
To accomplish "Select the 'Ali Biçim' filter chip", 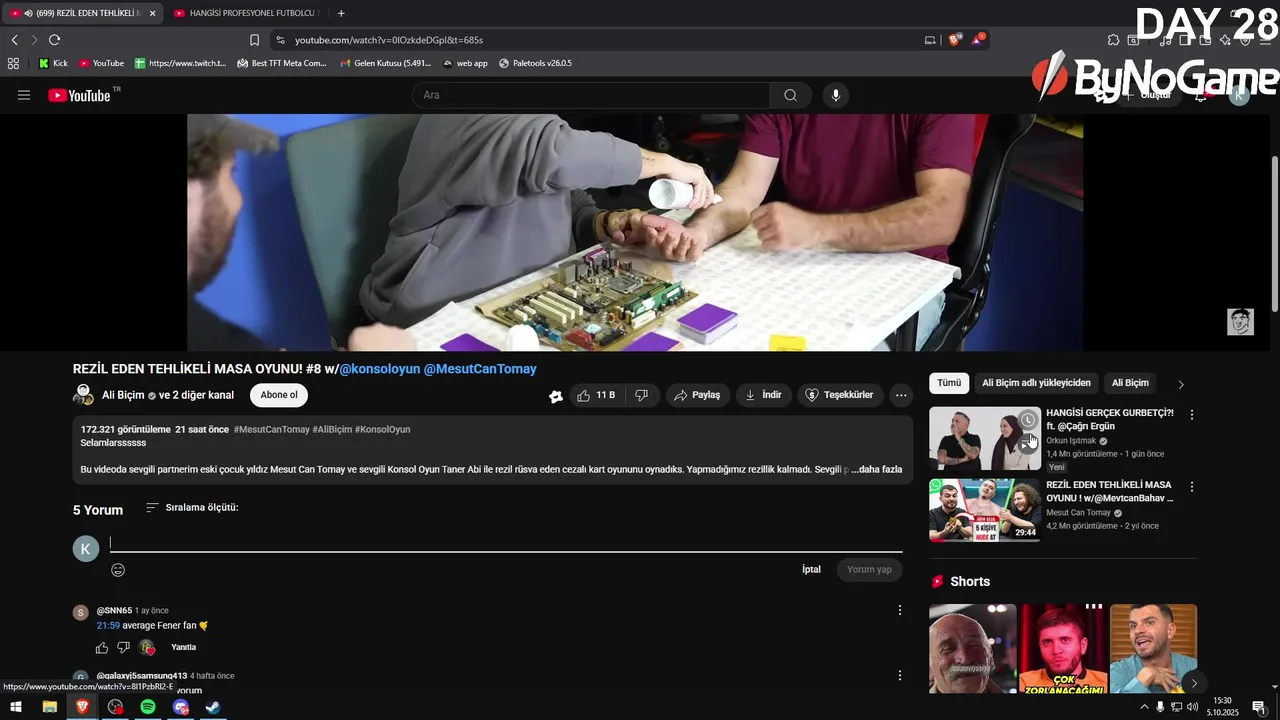I will [x=1130, y=383].
